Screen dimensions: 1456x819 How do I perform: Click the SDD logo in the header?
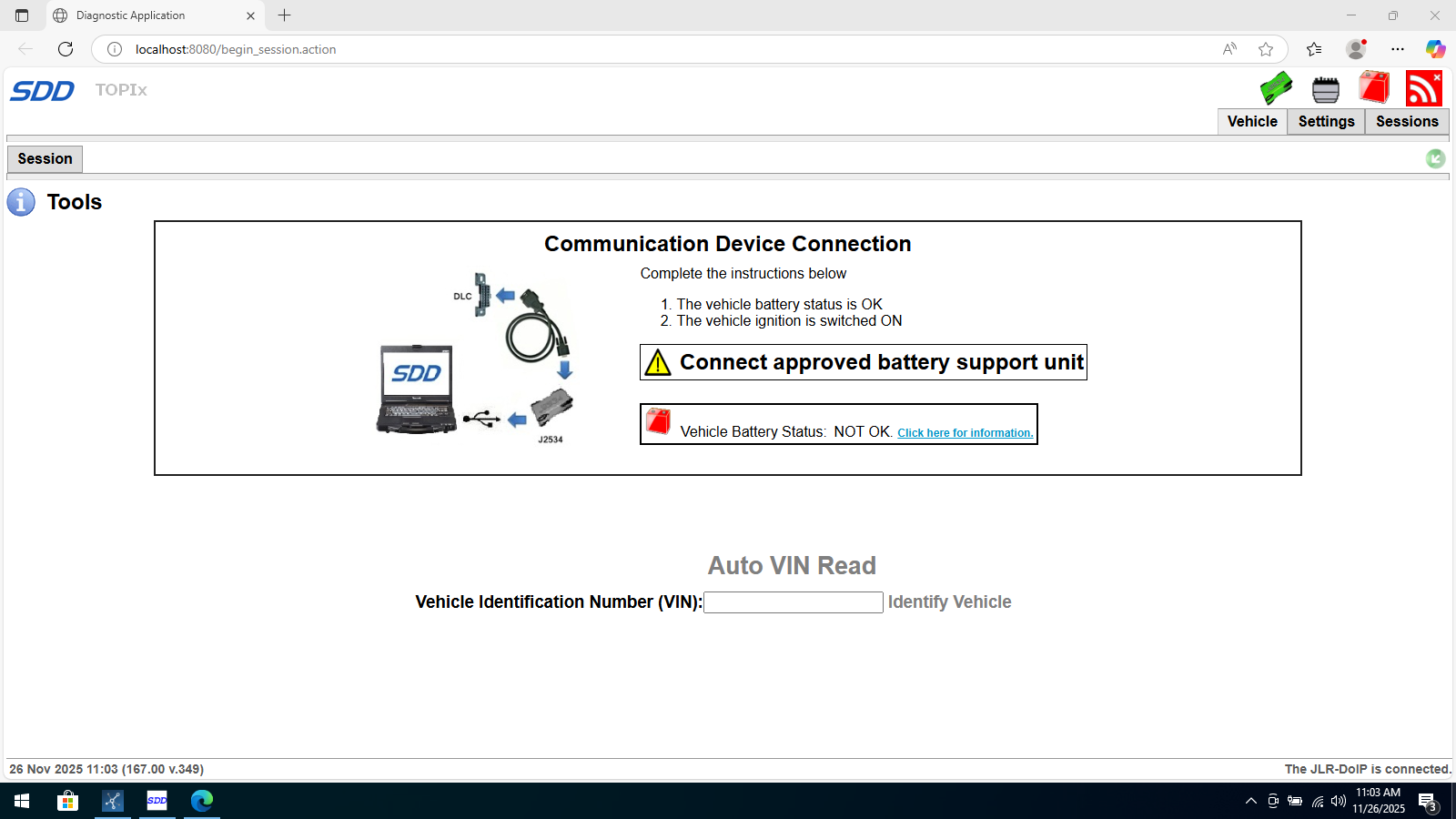coord(42,90)
